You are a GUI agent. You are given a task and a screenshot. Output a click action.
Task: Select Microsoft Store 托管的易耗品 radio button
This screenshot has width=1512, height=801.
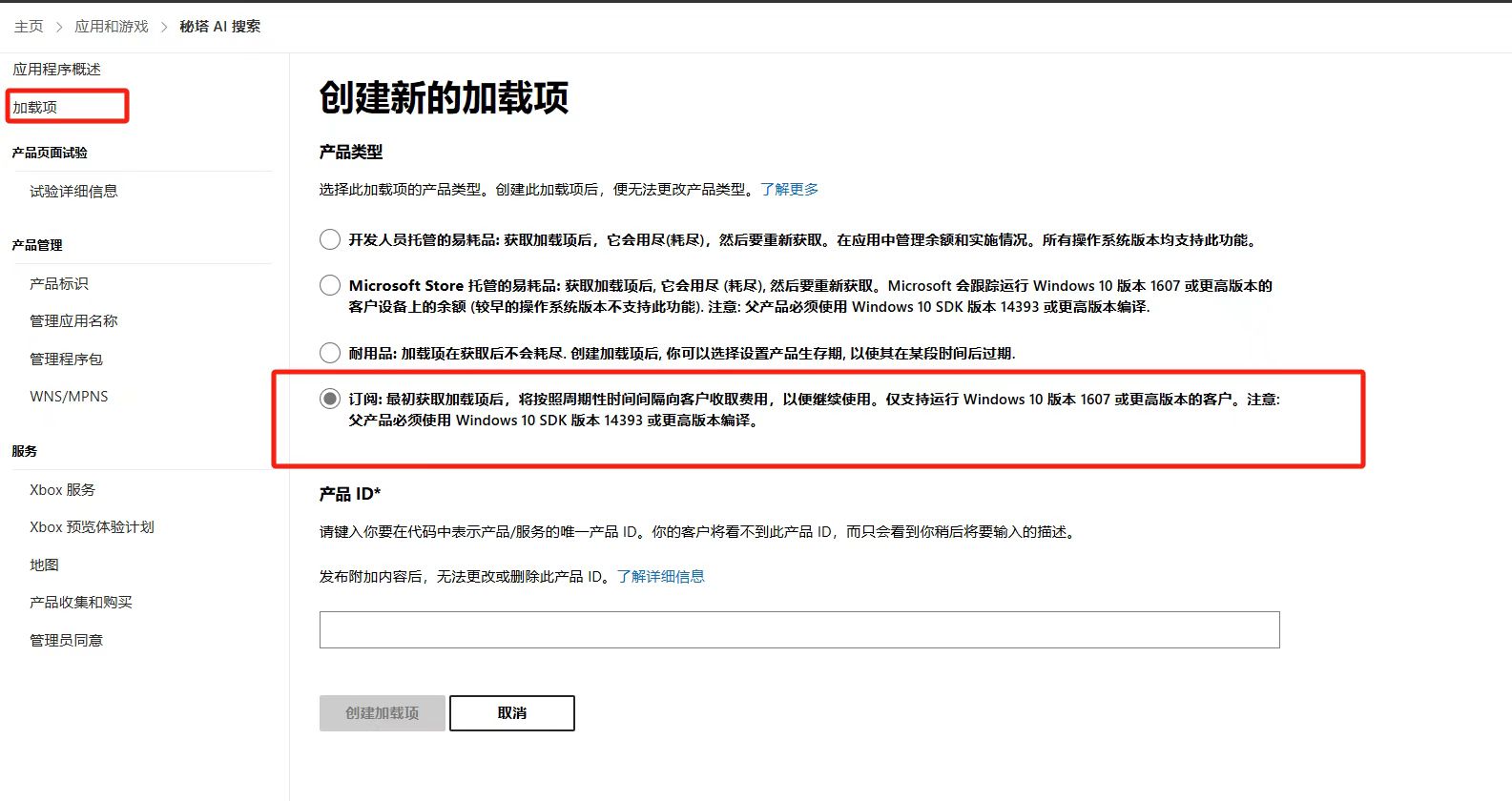point(330,285)
